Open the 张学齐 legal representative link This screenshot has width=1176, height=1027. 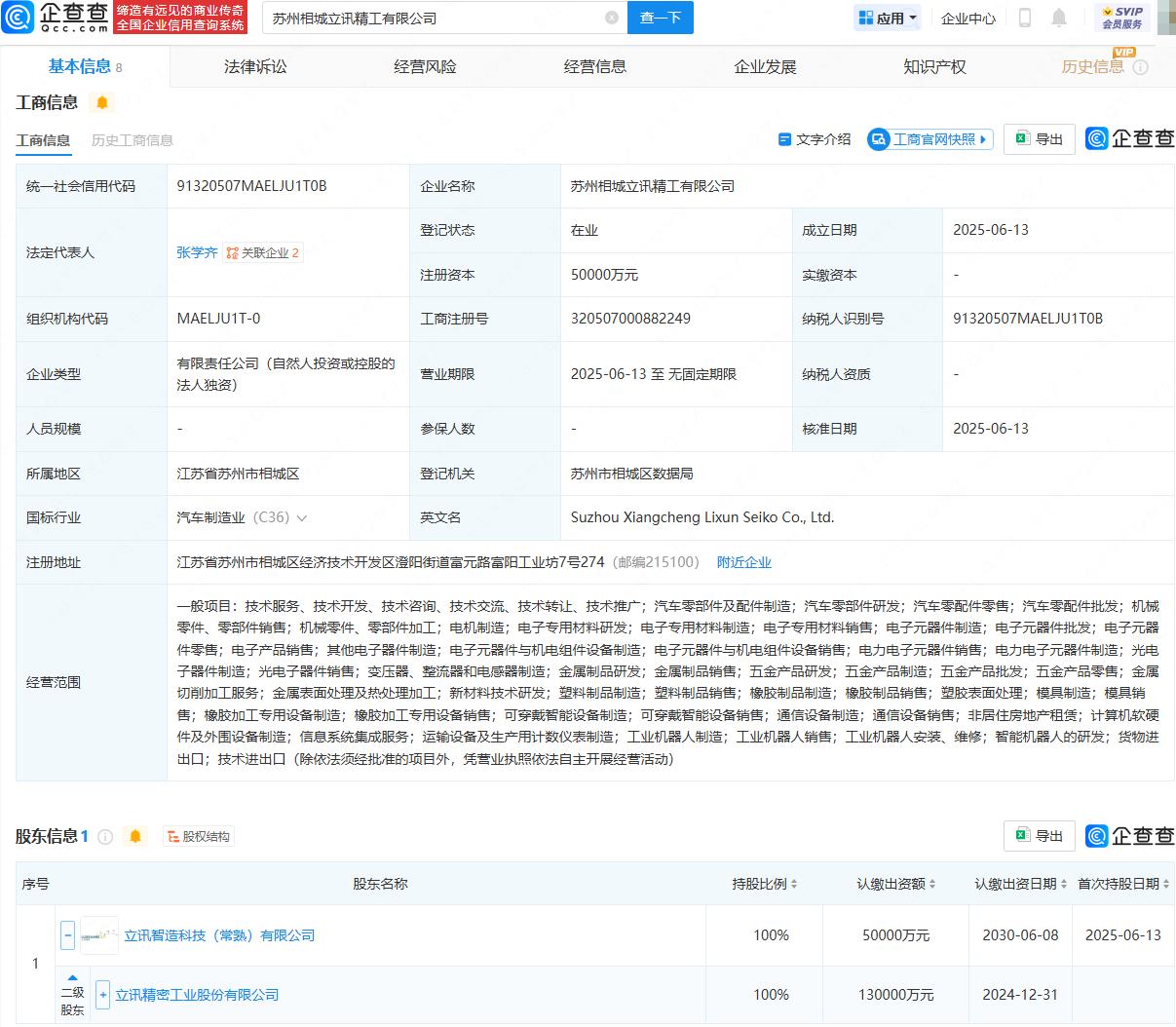point(197,252)
